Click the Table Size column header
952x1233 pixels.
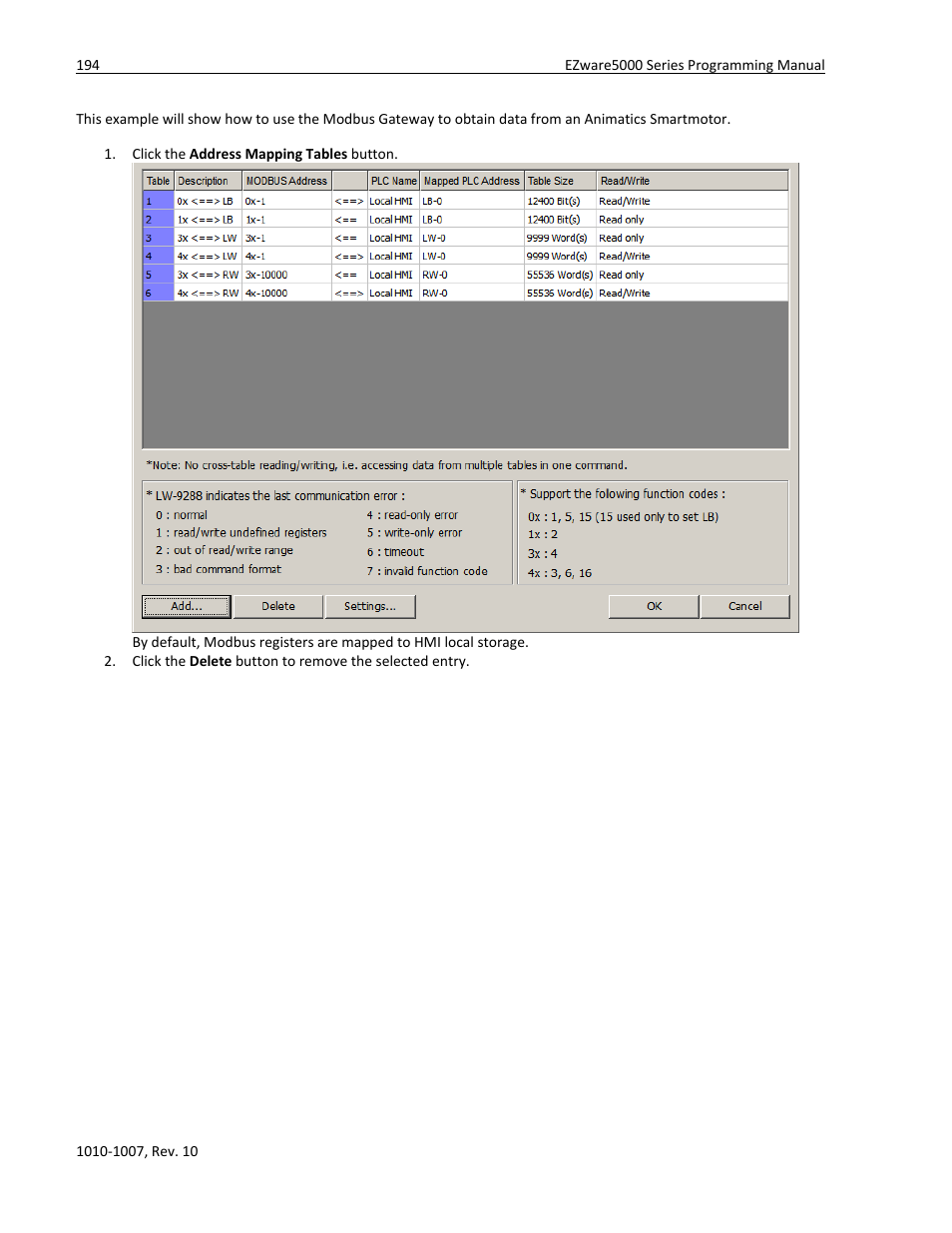560,181
